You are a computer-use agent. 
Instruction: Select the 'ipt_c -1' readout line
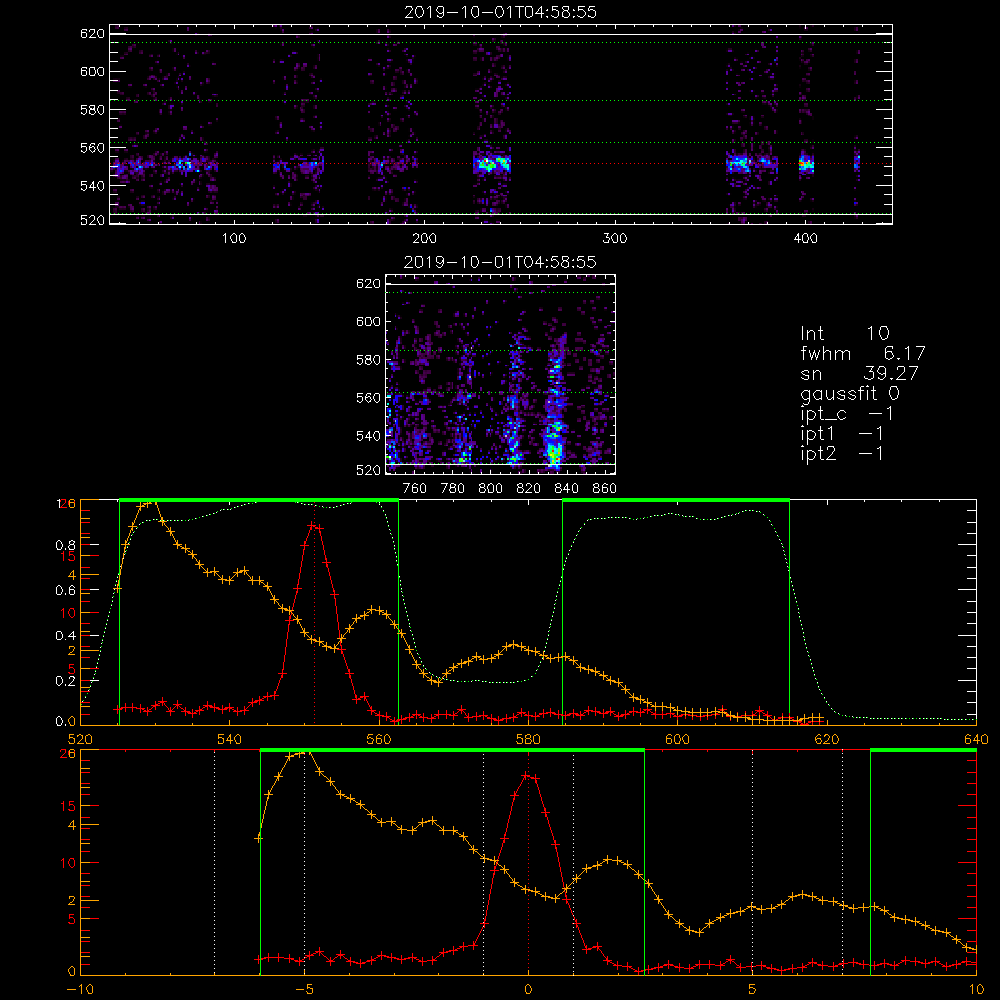847,414
